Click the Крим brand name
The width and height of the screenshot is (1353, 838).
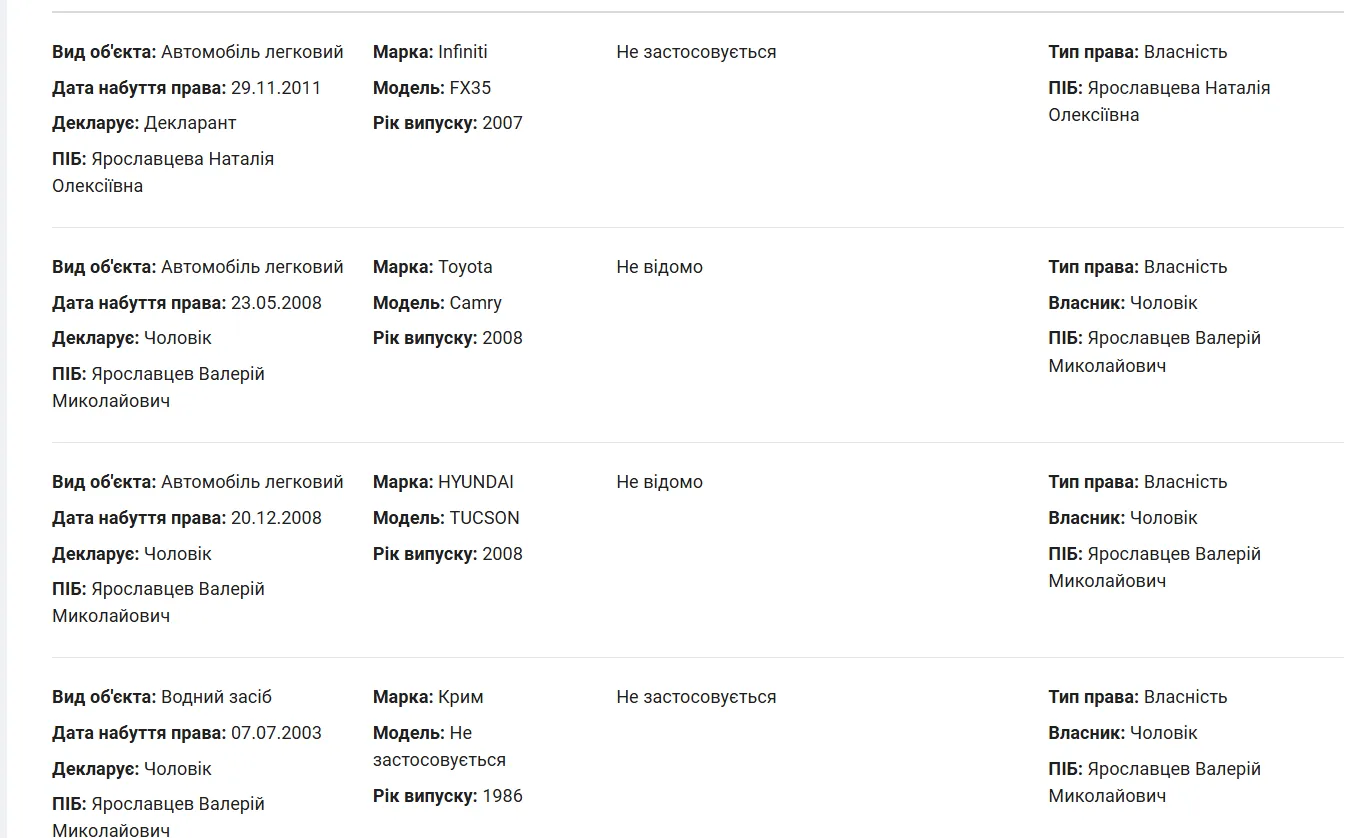click(461, 697)
